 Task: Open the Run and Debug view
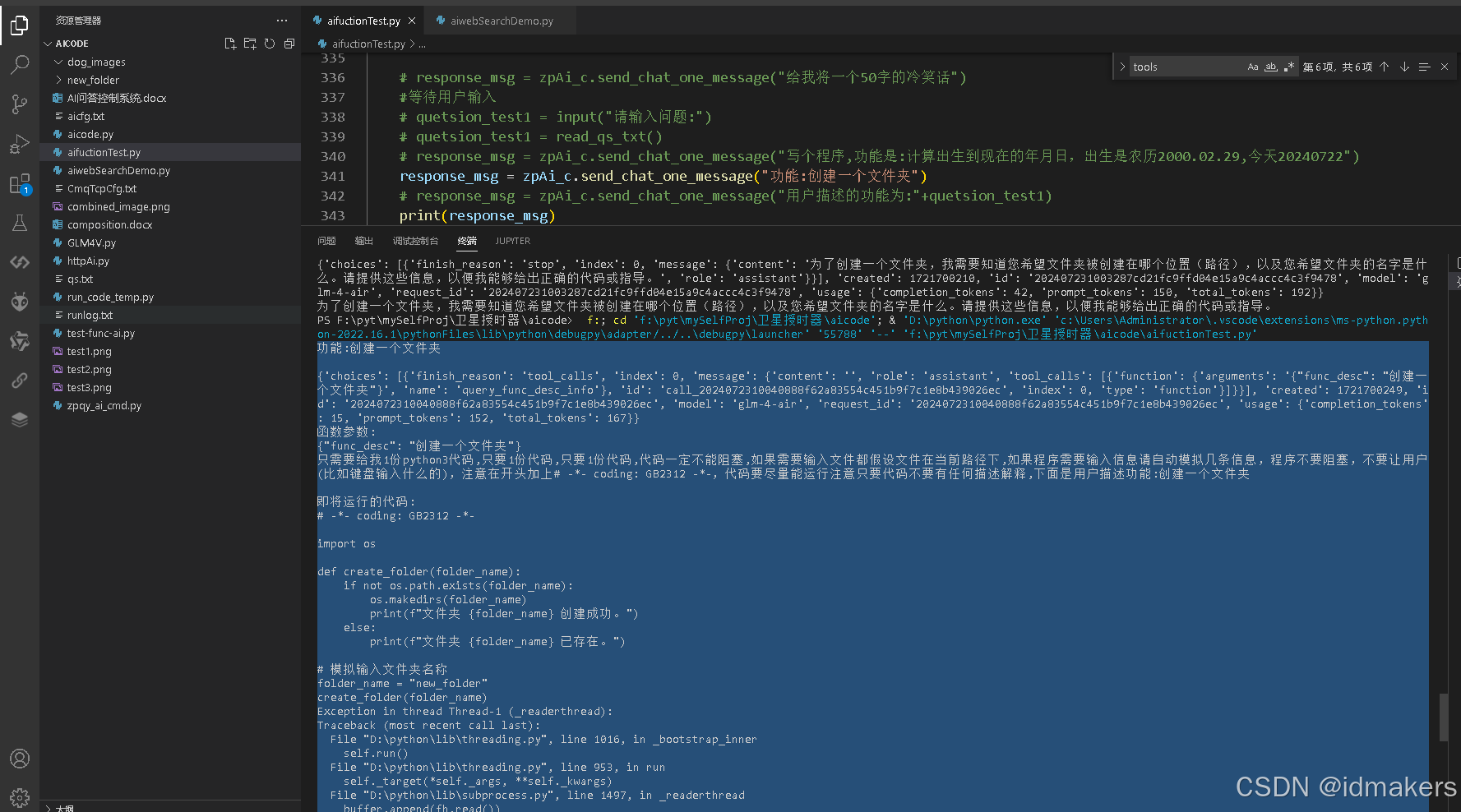(20, 144)
